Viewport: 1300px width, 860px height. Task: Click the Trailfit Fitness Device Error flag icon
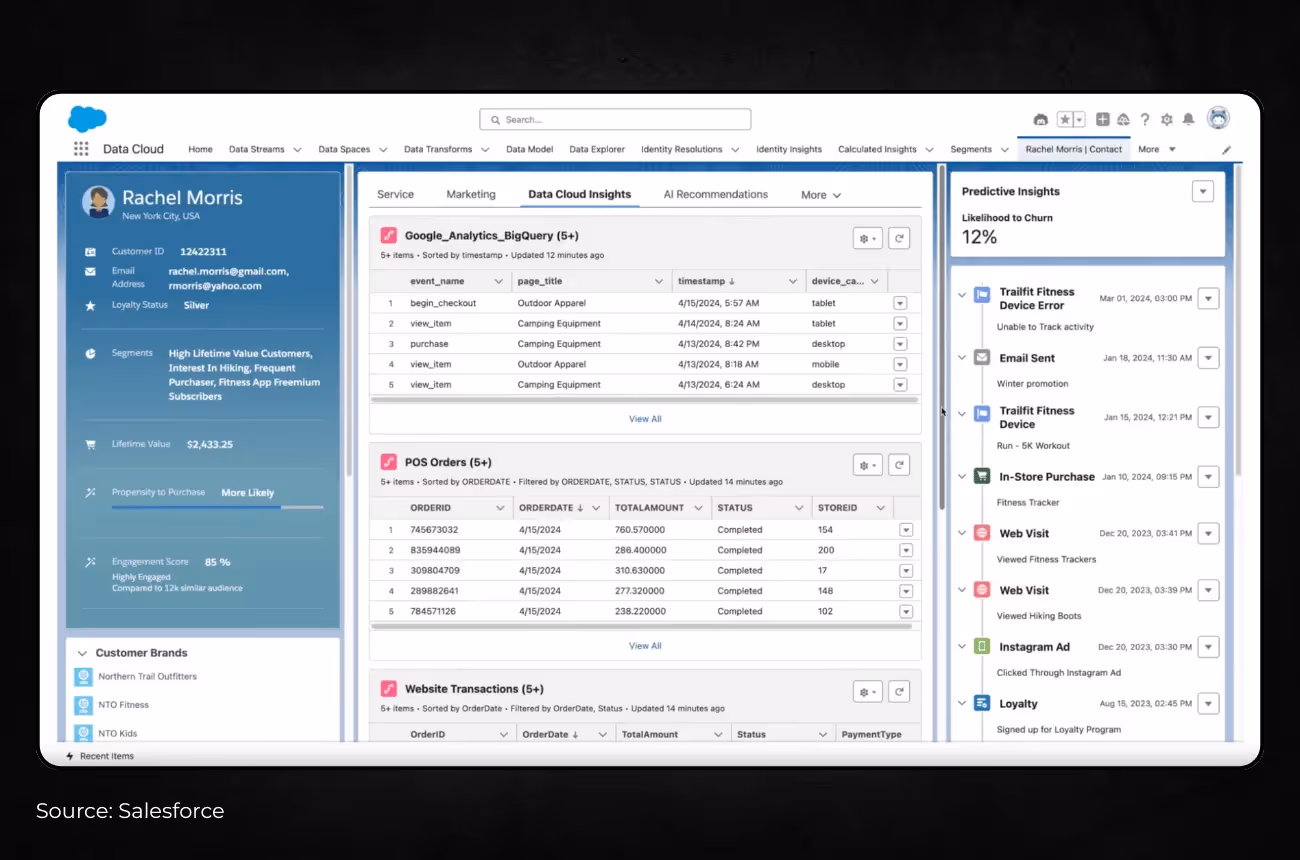(x=982, y=295)
